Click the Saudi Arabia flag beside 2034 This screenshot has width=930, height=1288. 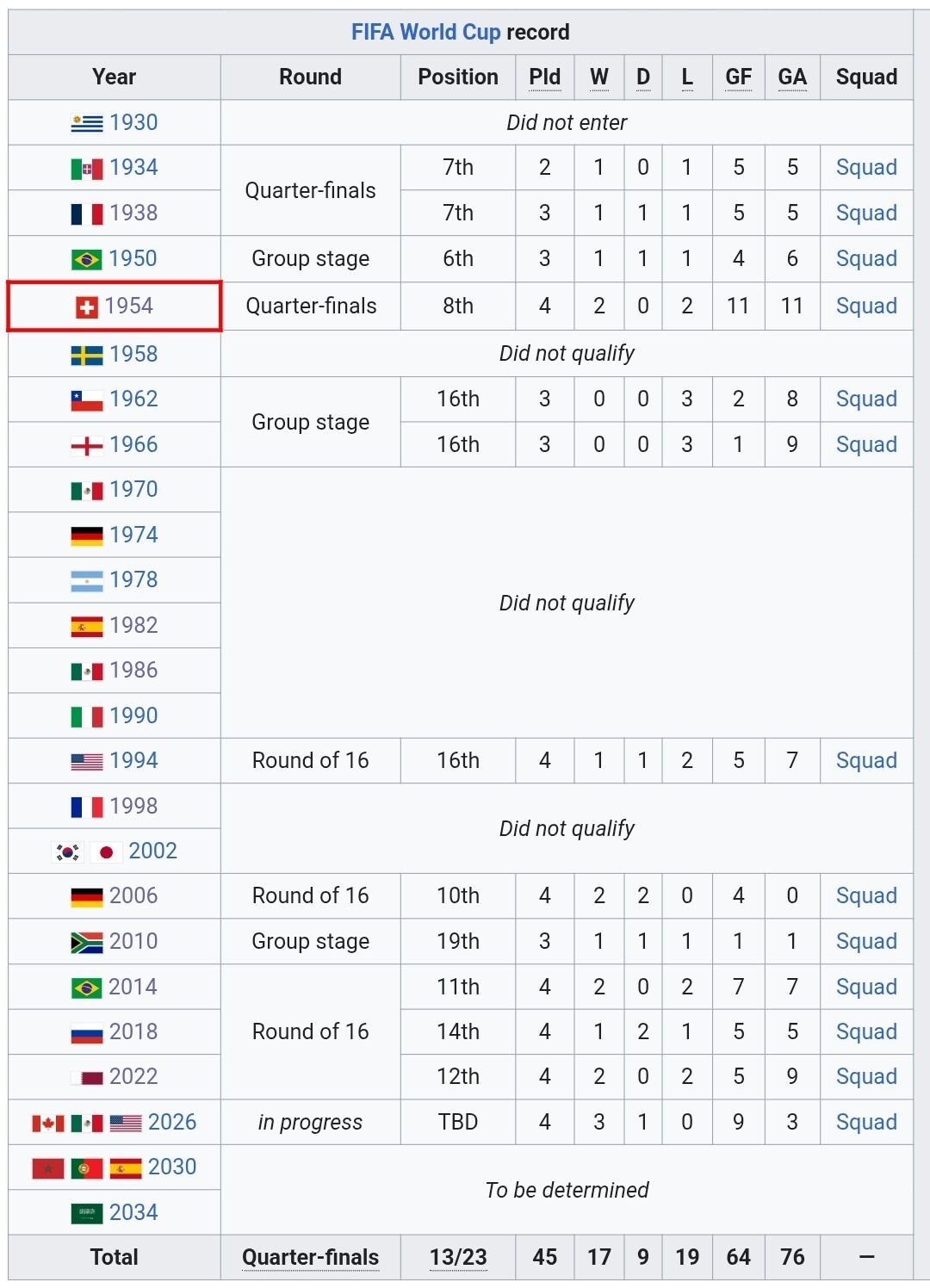pos(87,1214)
